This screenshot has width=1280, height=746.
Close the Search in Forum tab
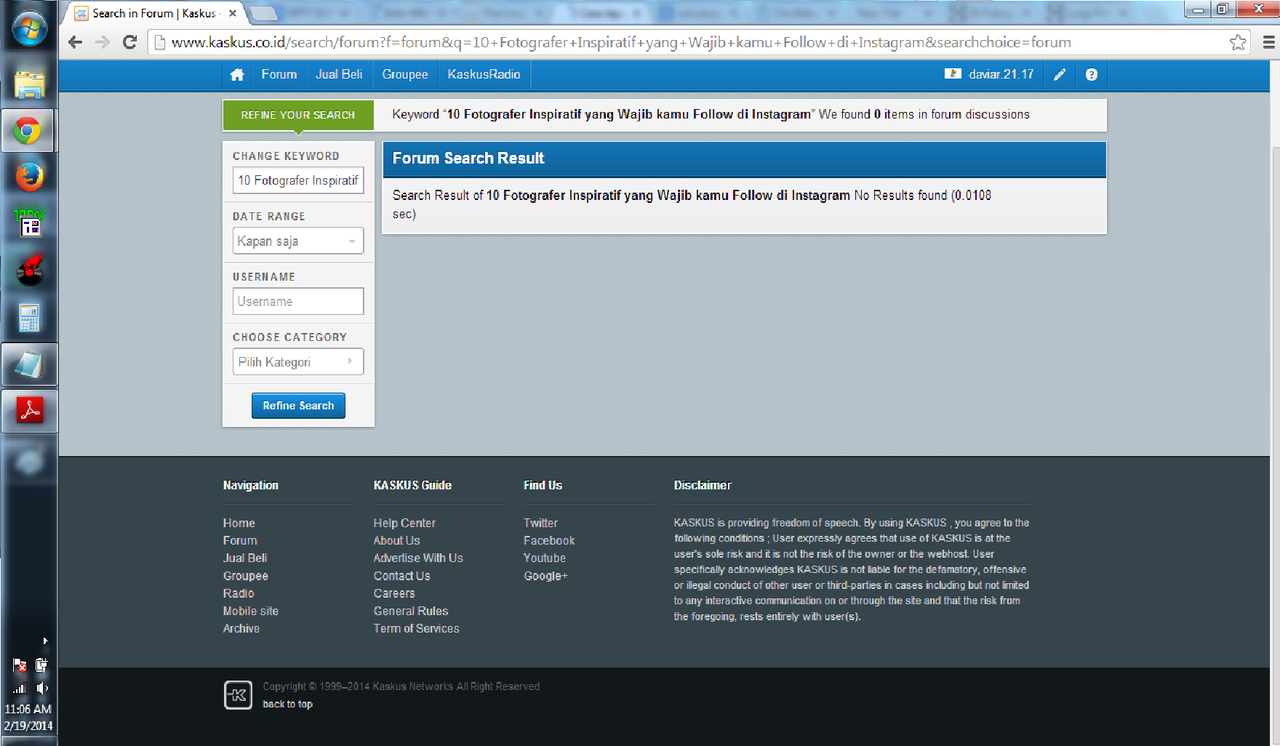click(x=233, y=13)
